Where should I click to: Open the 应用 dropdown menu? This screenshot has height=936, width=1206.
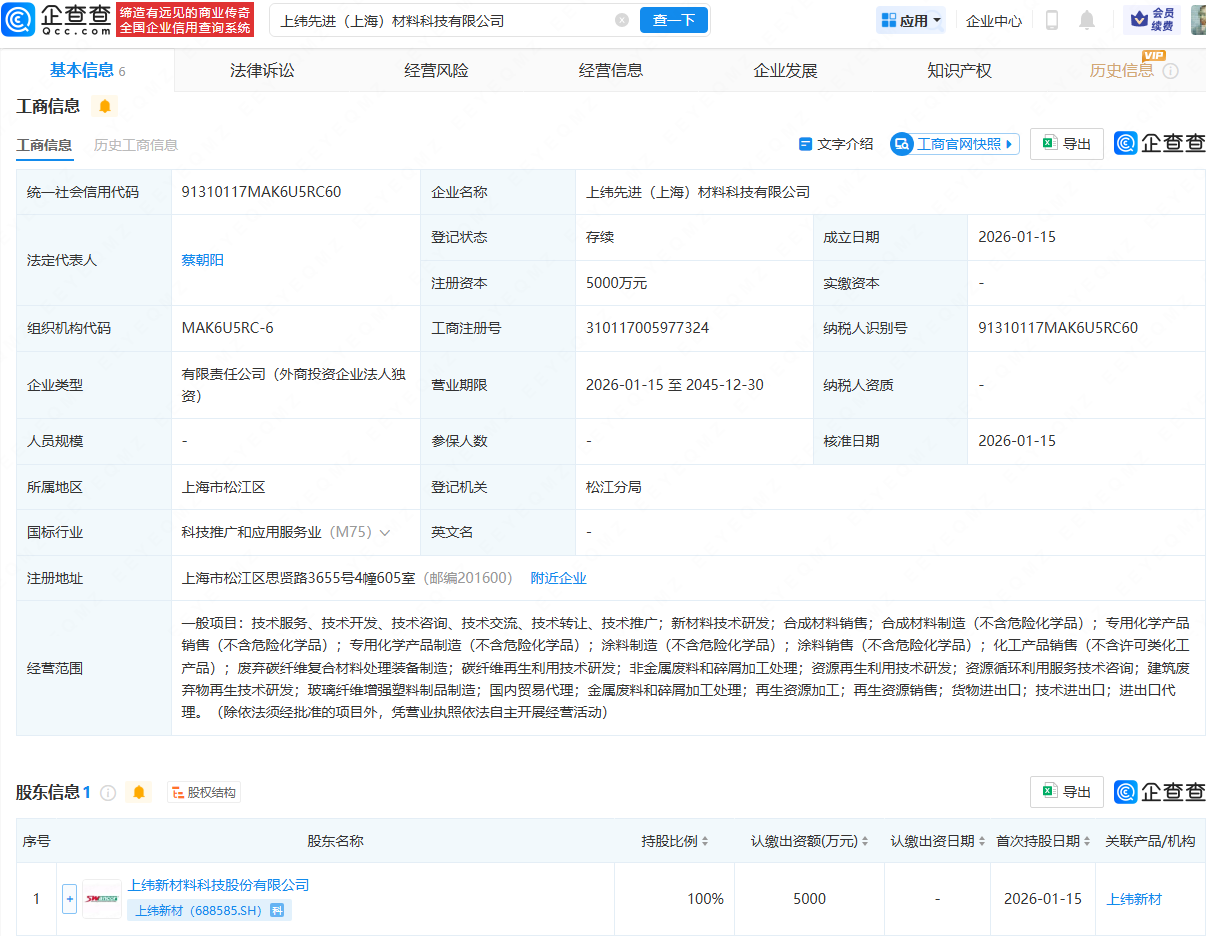click(911, 20)
